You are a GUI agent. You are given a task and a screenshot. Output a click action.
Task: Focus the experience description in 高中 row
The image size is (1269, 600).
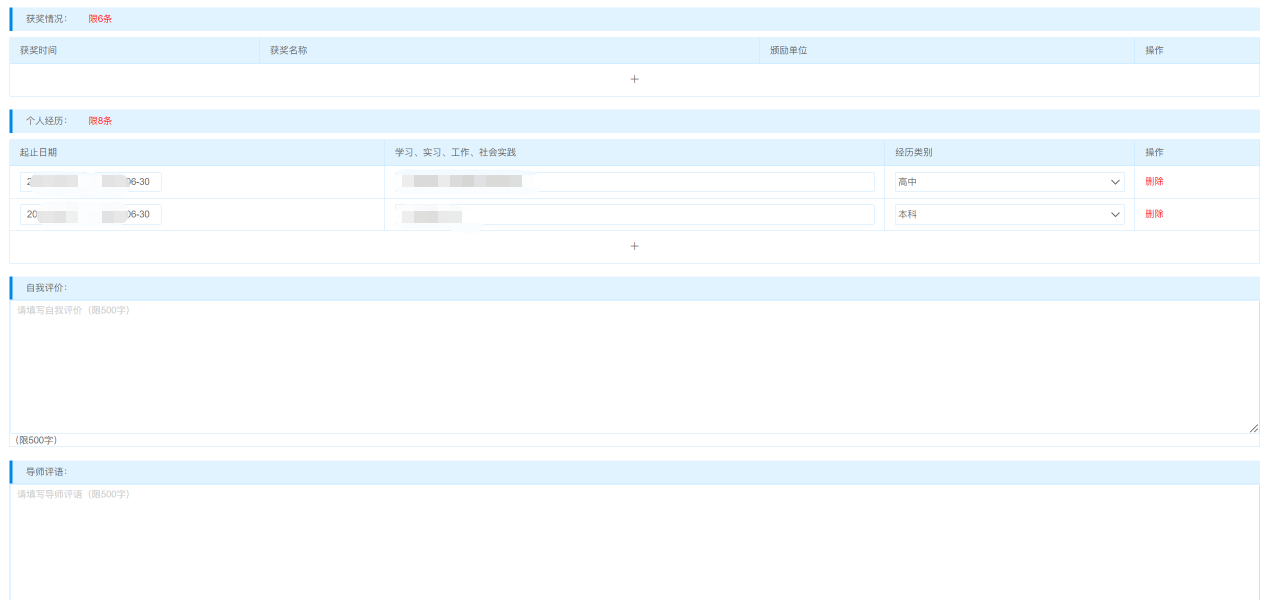634,182
